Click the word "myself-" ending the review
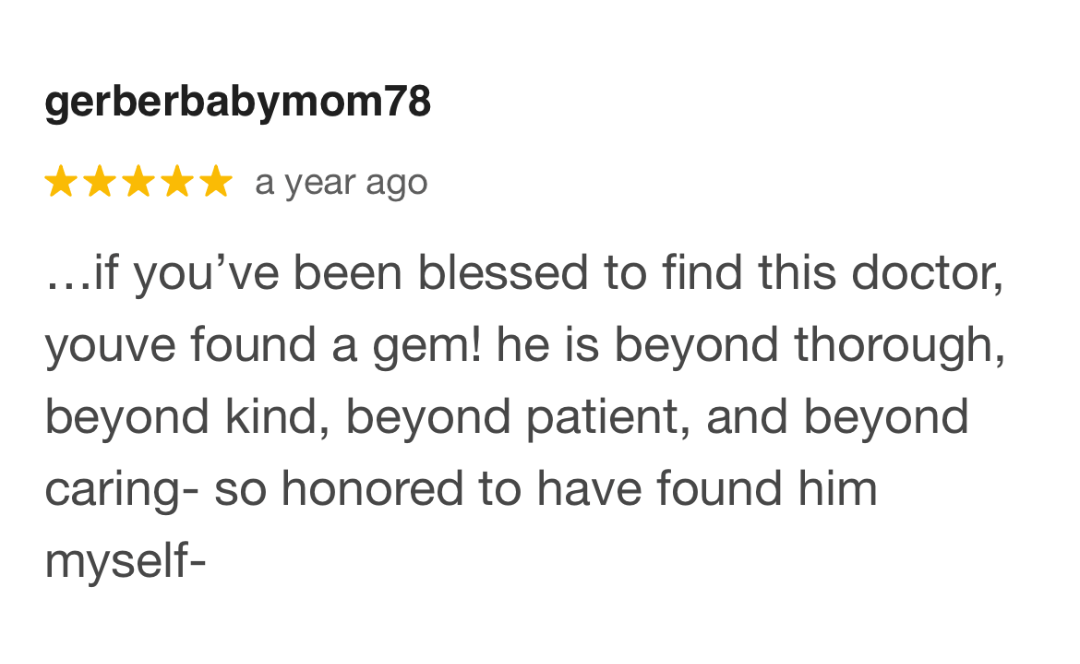The image size is (1080, 664). 125,562
